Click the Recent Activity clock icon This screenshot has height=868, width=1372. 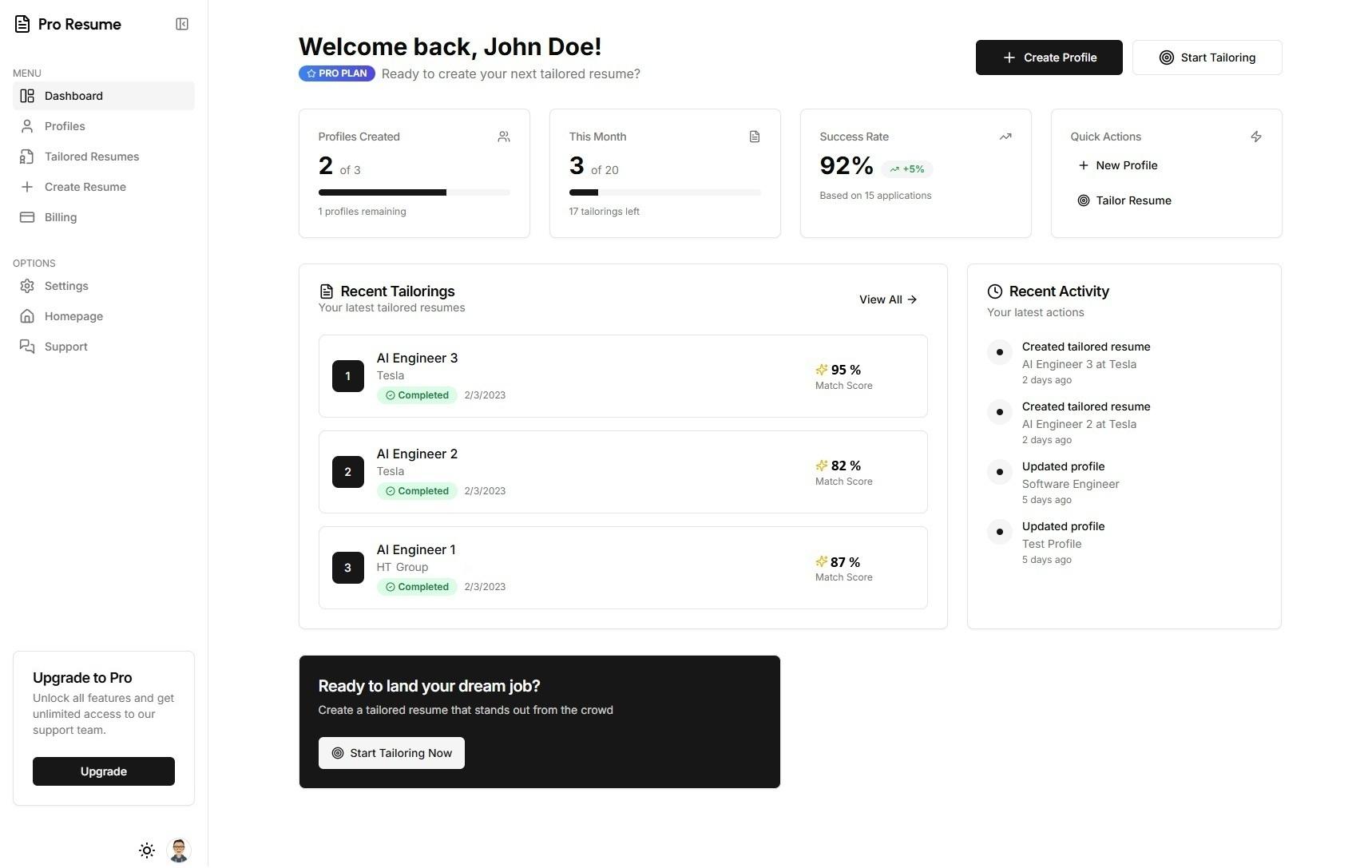(994, 291)
